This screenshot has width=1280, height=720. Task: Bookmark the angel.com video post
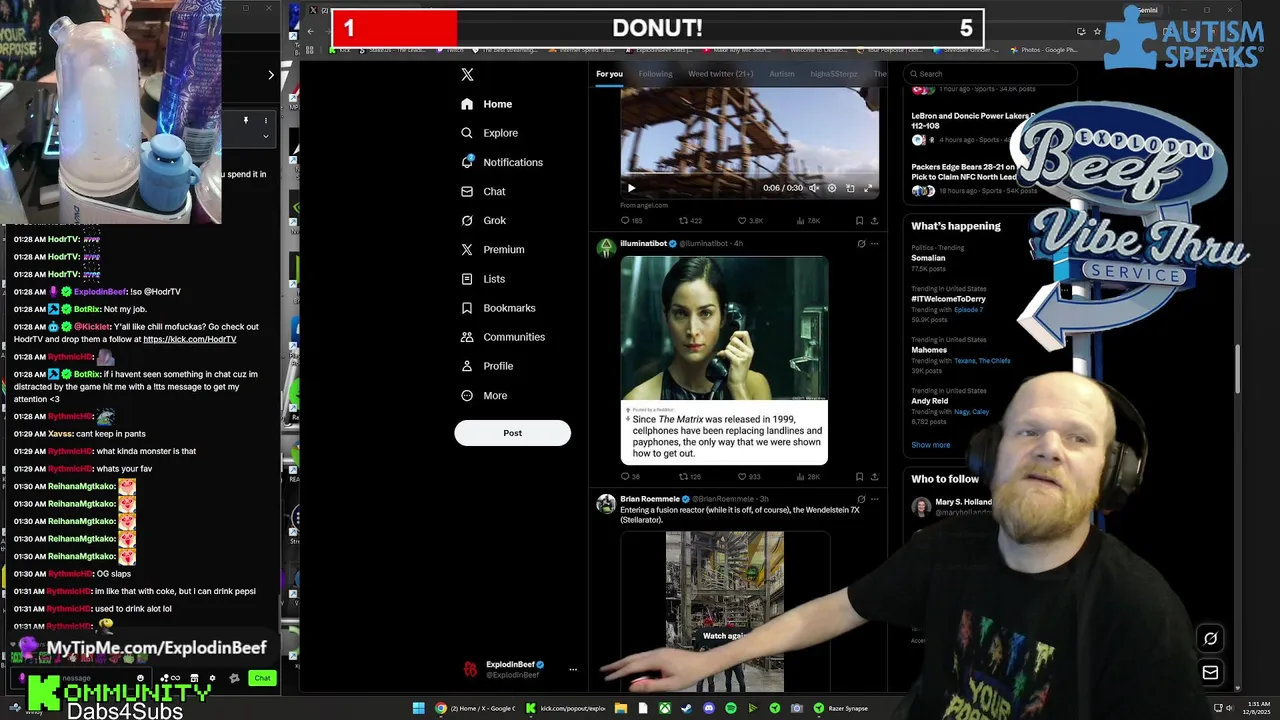coord(859,221)
